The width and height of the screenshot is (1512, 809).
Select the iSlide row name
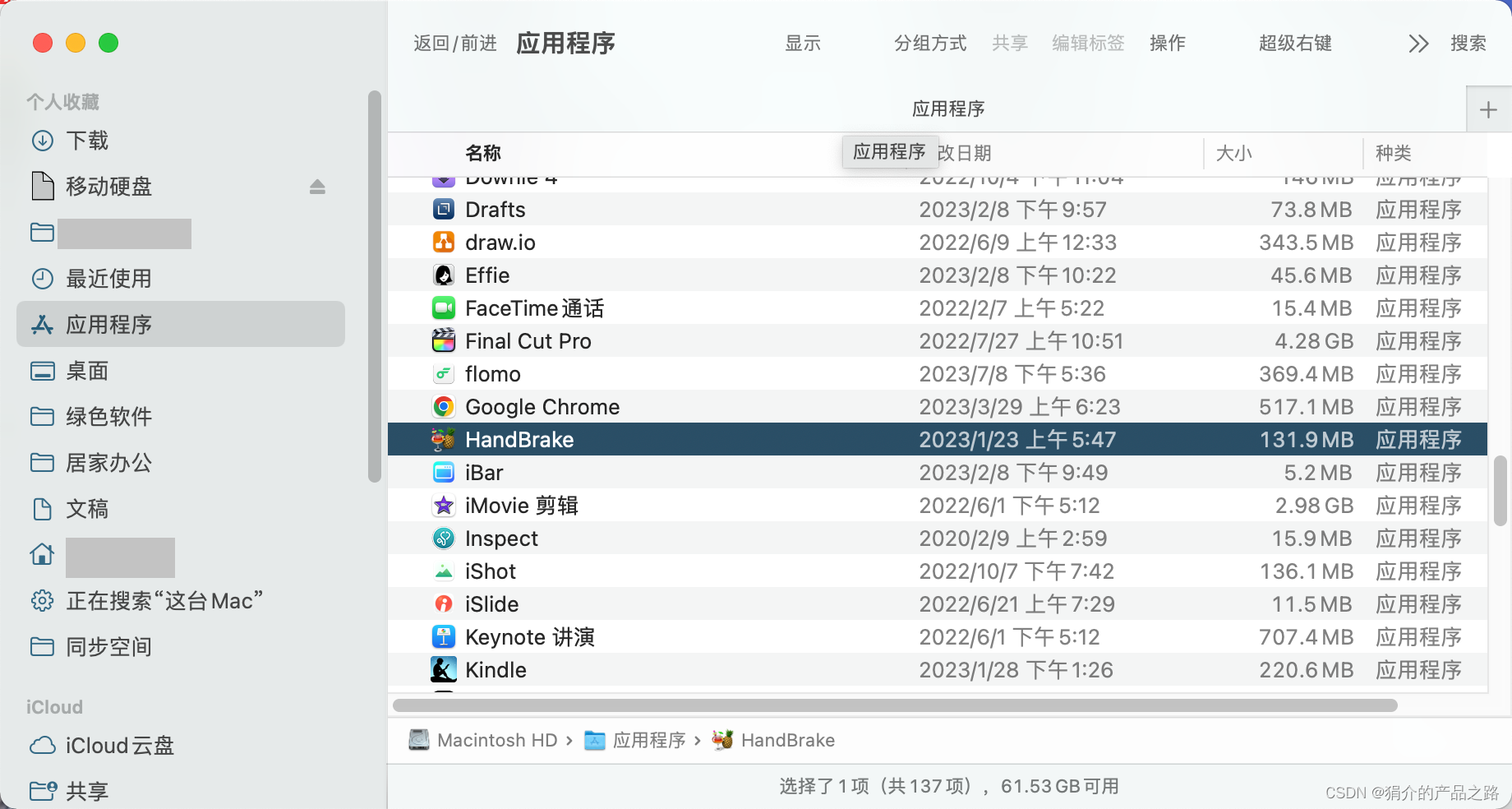491,604
